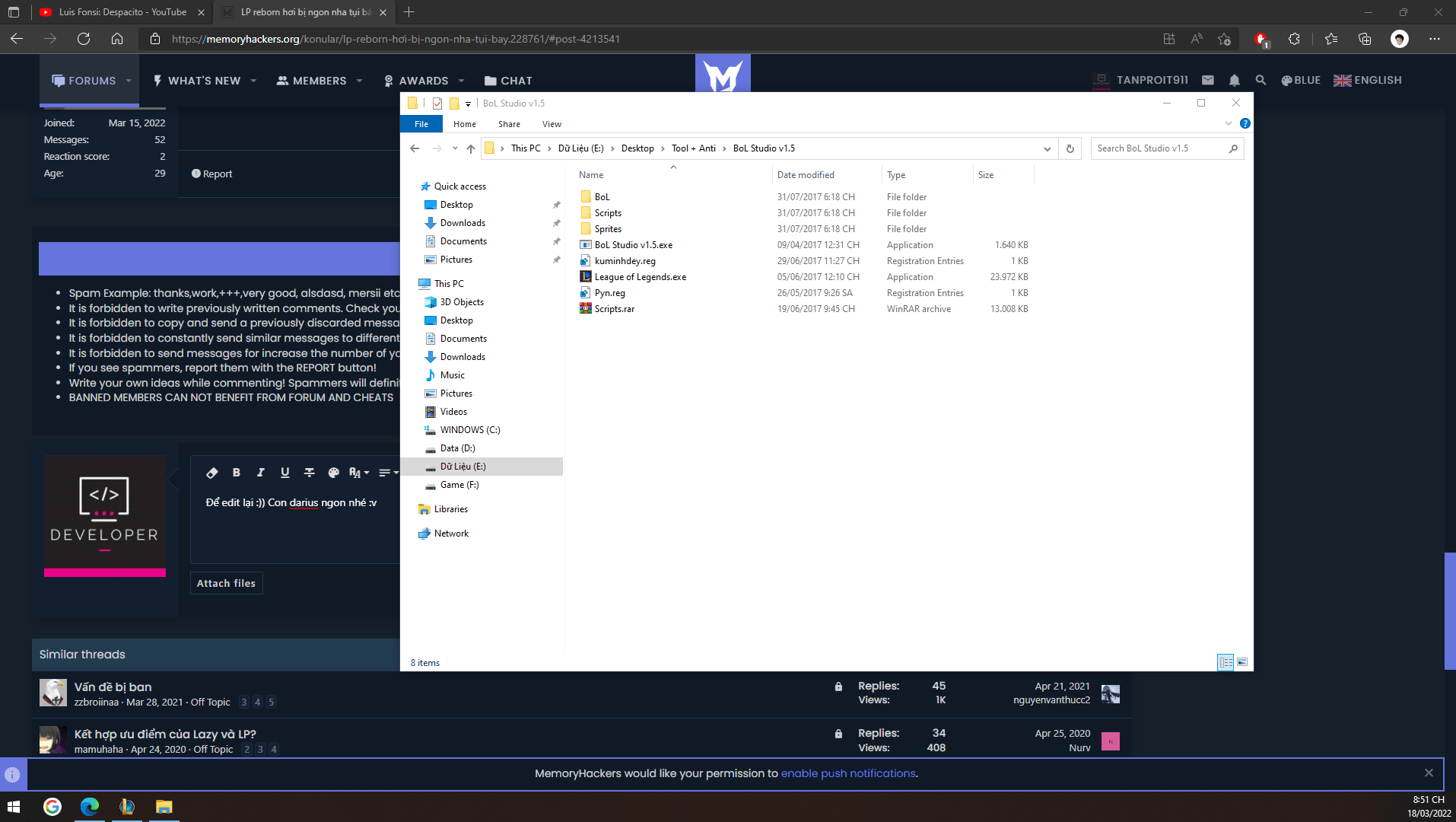Open a new browser tab
The width and height of the screenshot is (1456, 822).
coord(409,12)
